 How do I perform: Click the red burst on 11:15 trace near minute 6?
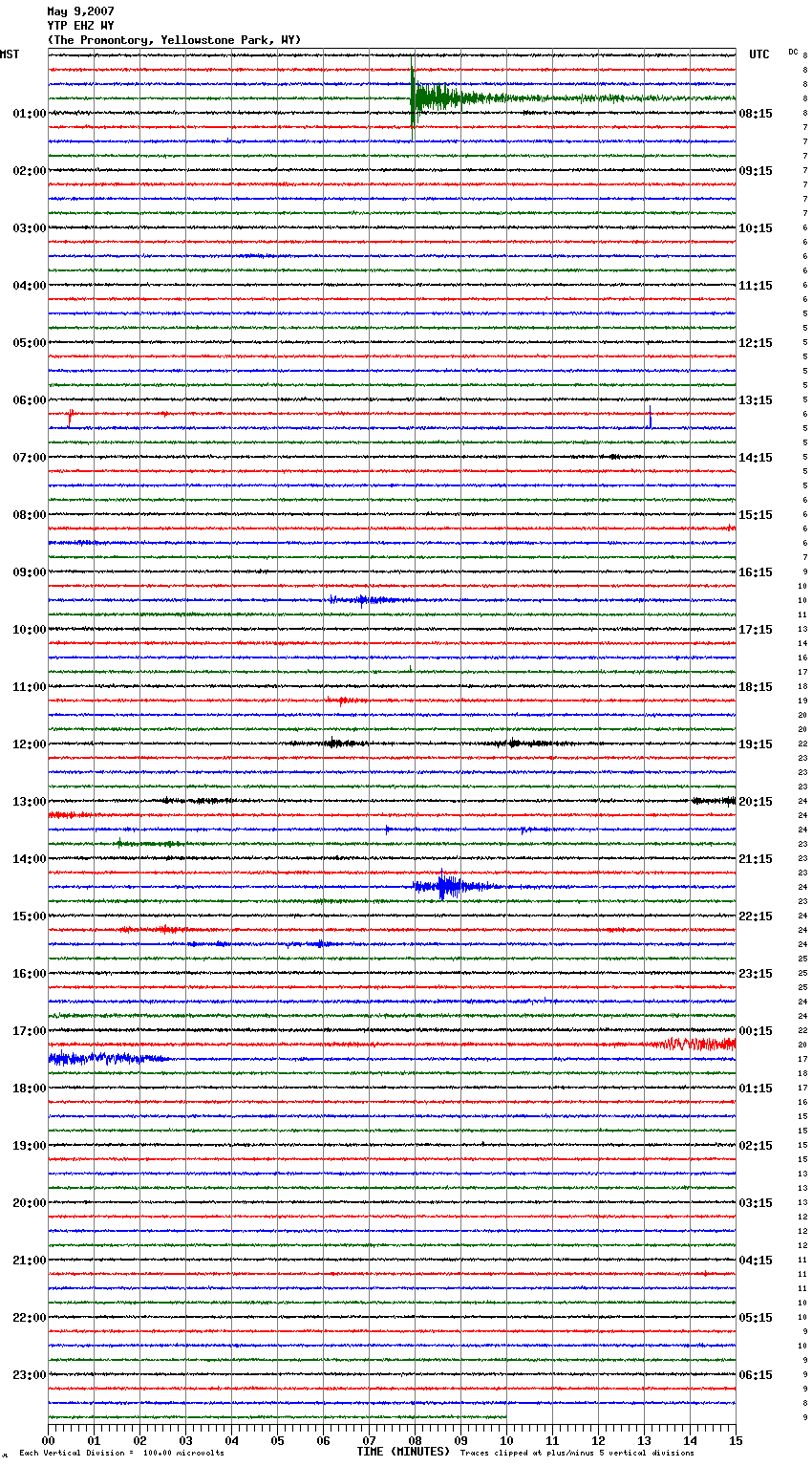346,701
